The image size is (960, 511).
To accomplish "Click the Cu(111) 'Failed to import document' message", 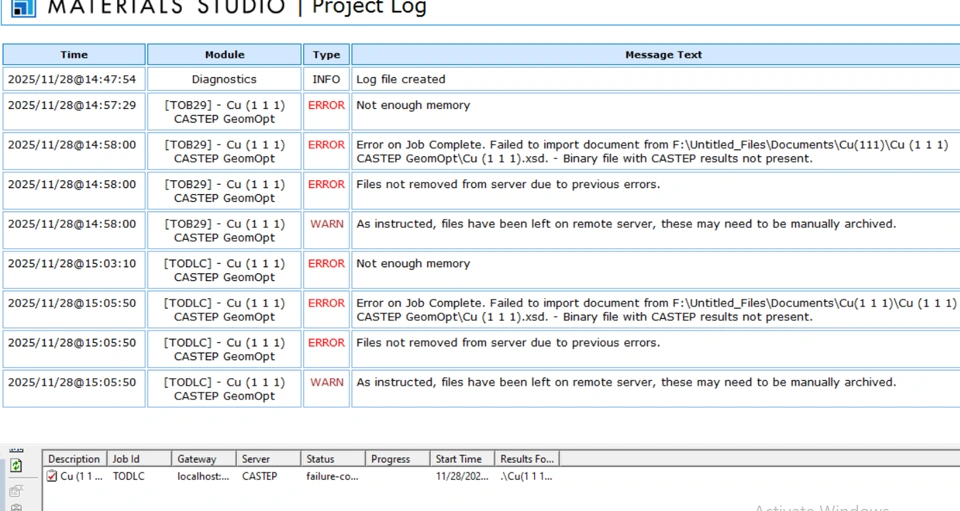I will [x=652, y=151].
